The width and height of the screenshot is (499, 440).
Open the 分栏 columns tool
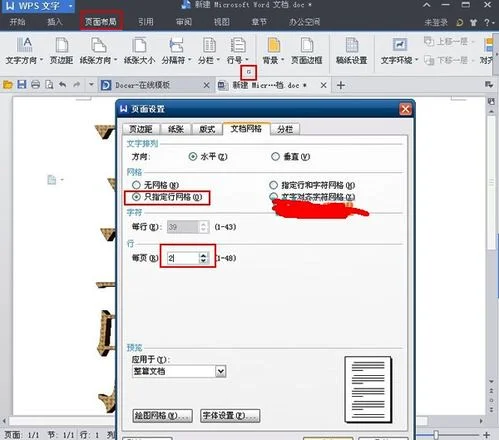pos(209,51)
